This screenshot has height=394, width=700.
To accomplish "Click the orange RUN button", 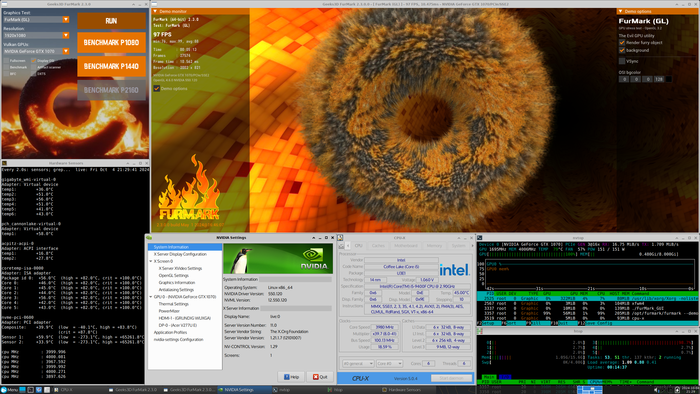I will (111, 21).
